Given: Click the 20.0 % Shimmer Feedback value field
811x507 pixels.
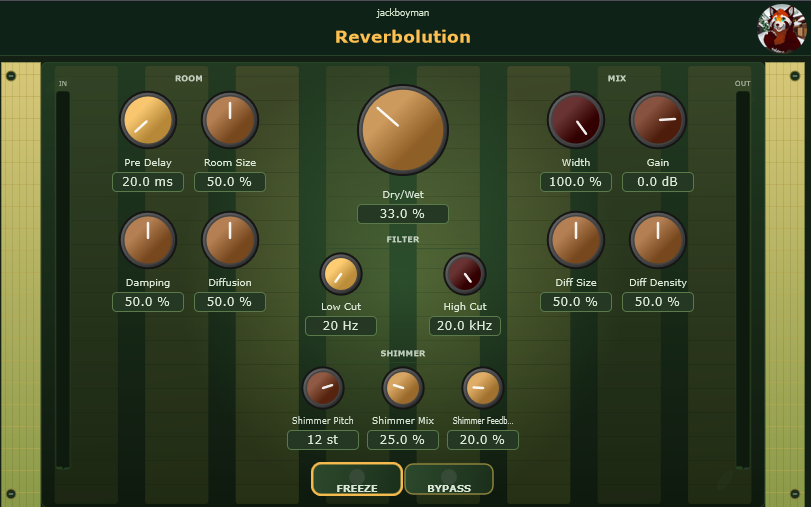Looking at the screenshot, I should coord(483,440).
